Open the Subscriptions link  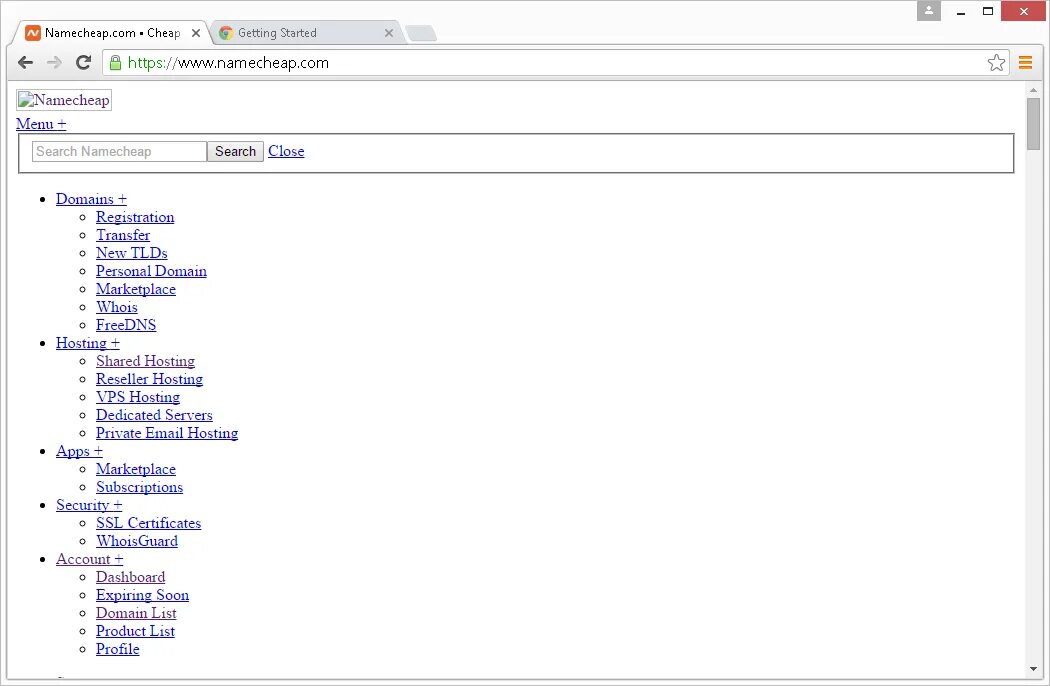(x=139, y=488)
